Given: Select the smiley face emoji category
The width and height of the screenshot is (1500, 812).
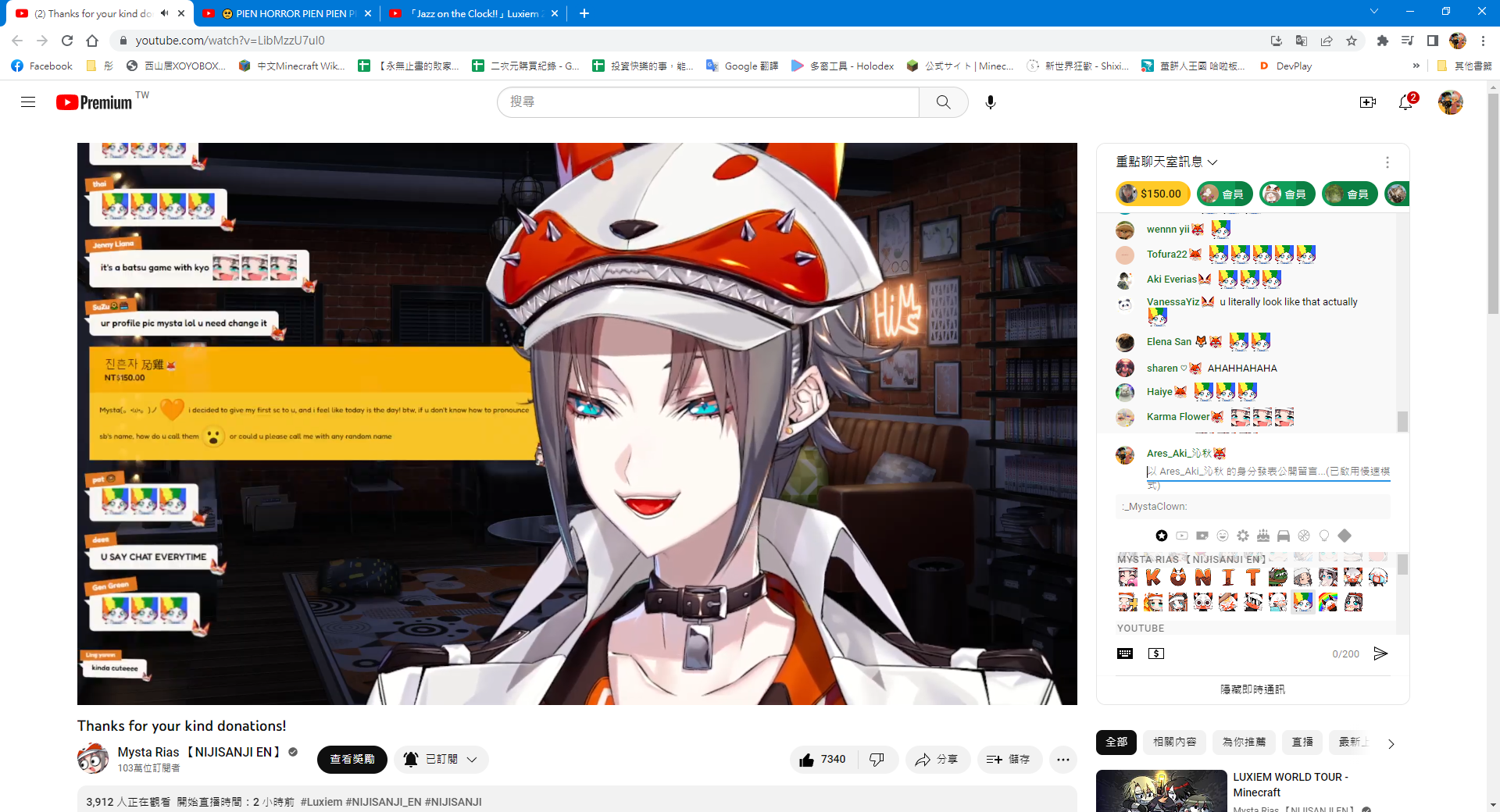Looking at the screenshot, I should point(1223,536).
